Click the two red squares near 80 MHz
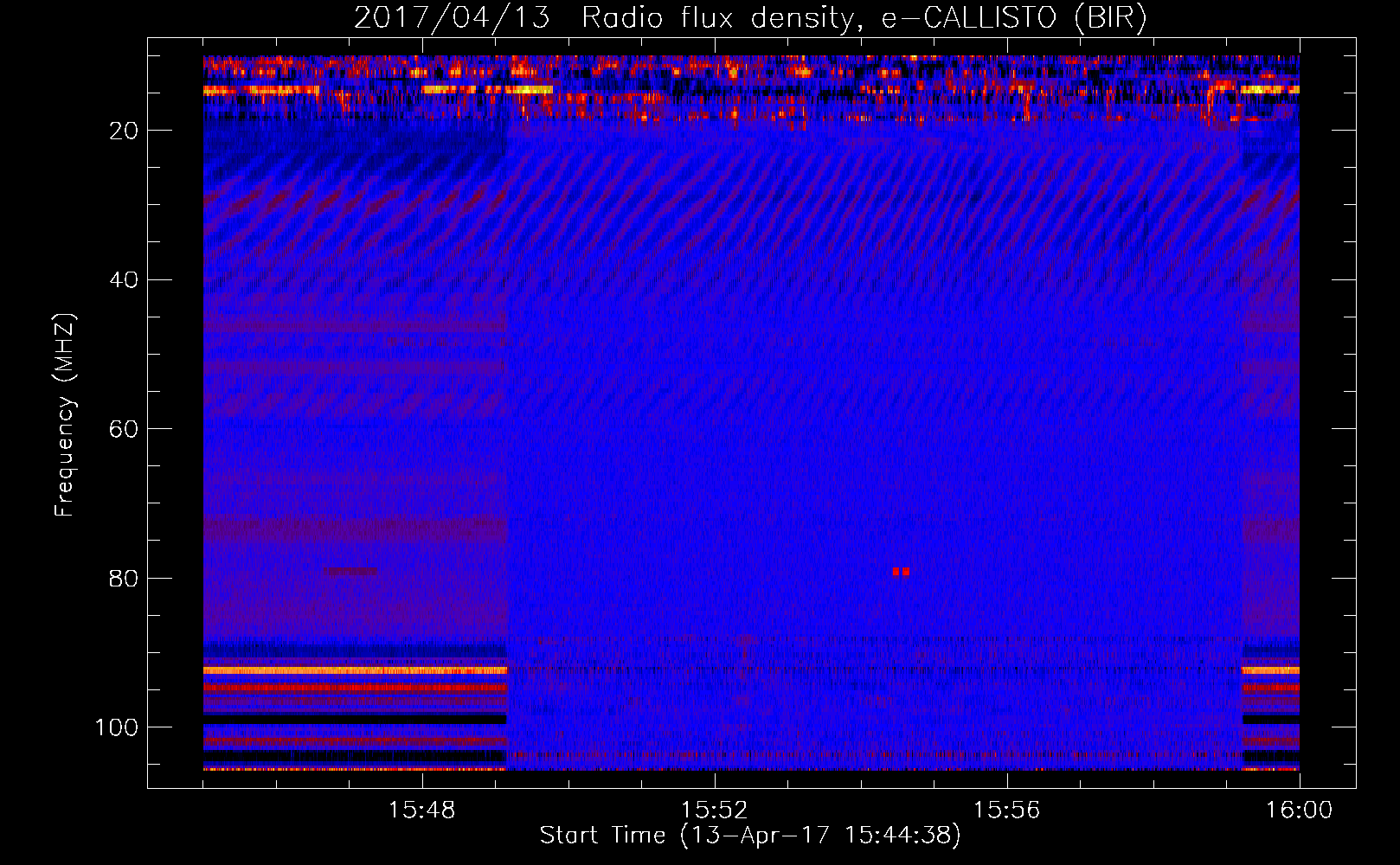 pos(902,572)
